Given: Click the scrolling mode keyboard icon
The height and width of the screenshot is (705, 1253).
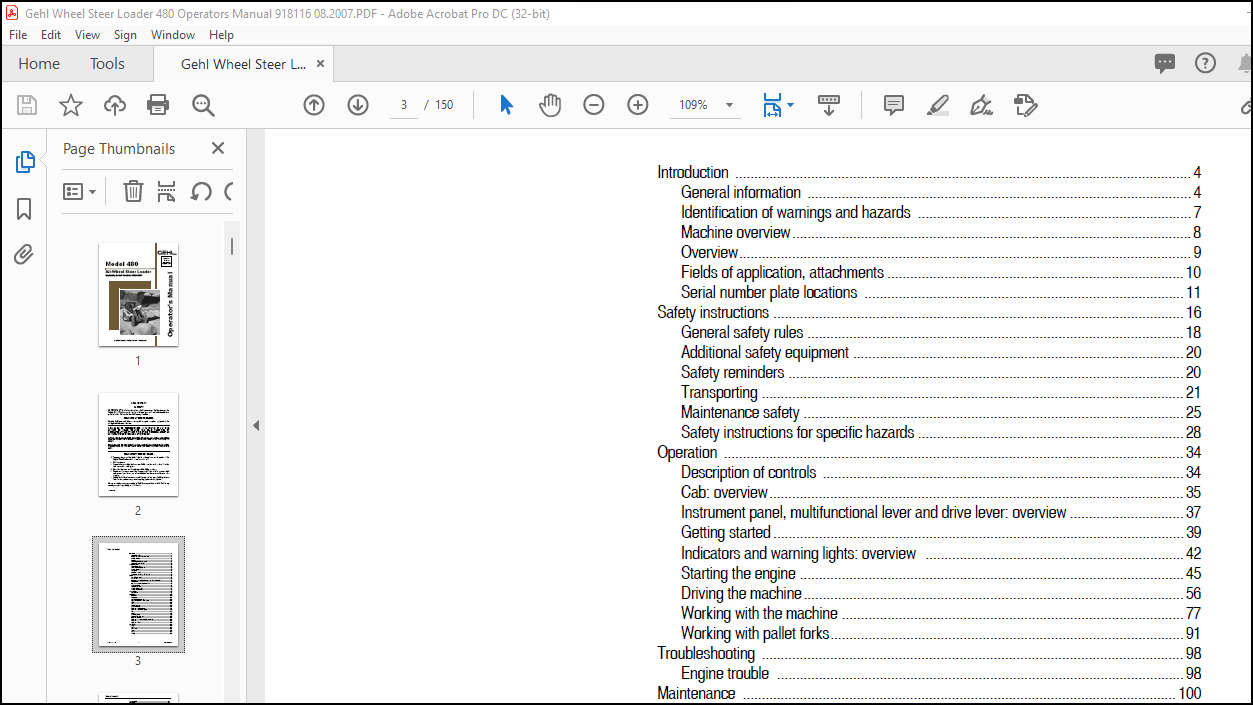Looking at the screenshot, I should click(829, 105).
